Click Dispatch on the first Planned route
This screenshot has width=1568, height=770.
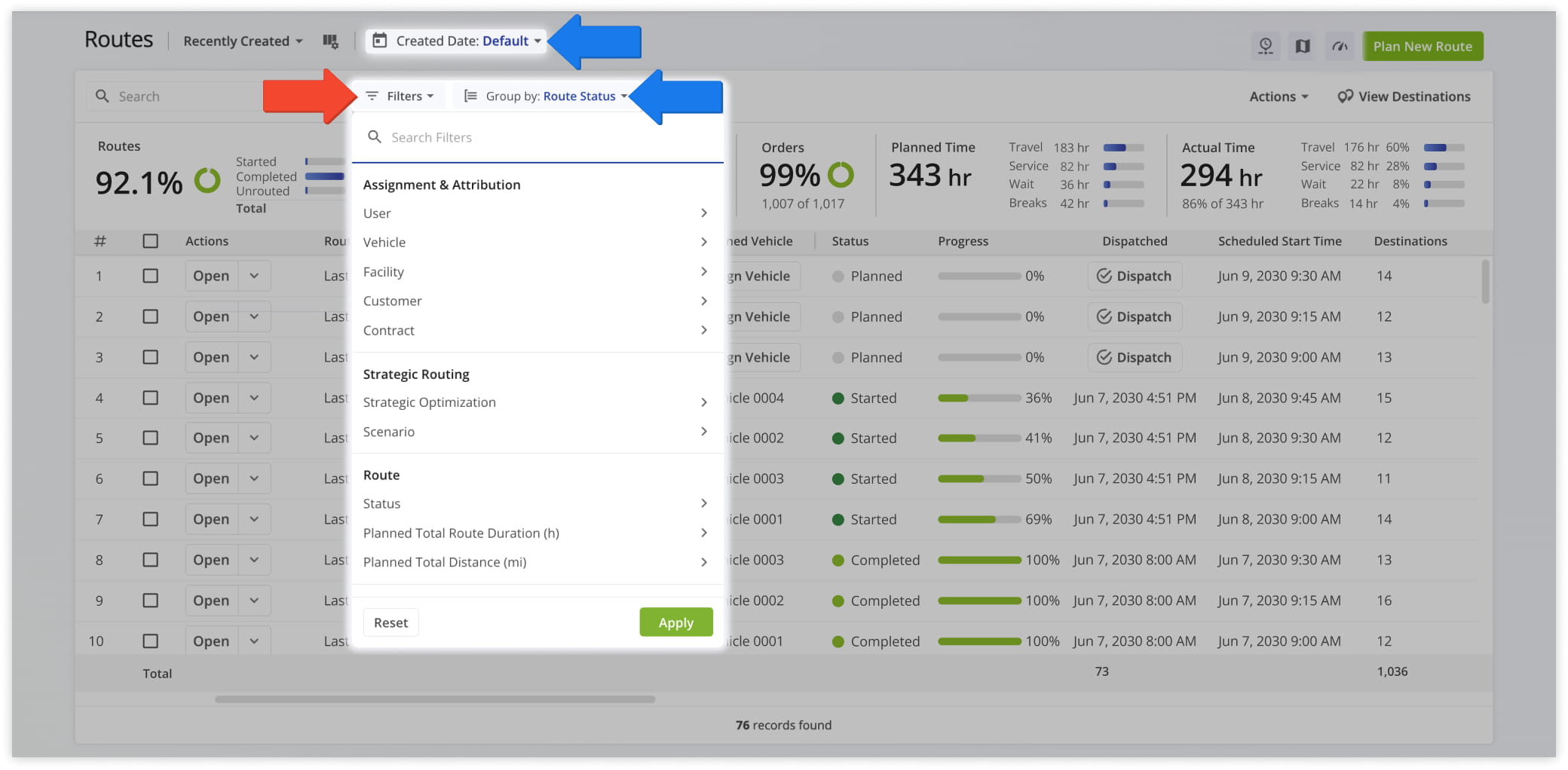pos(1135,276)
